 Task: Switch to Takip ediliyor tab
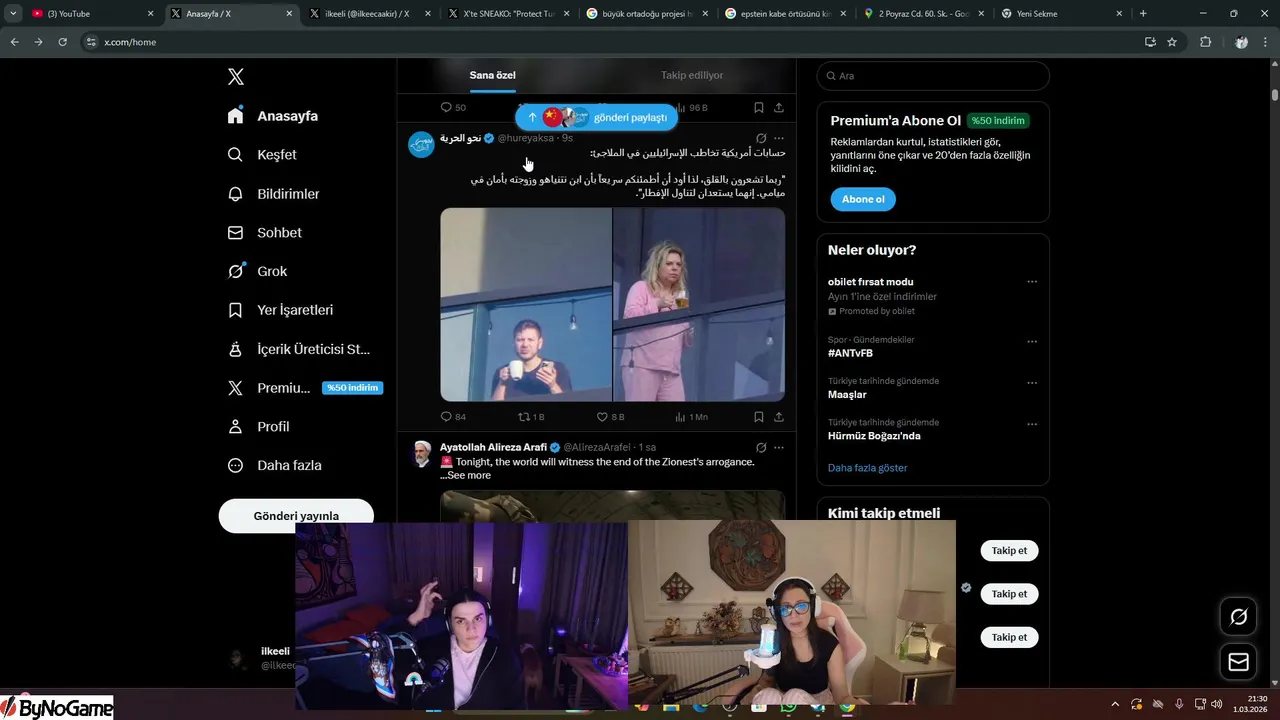[692, 75]
